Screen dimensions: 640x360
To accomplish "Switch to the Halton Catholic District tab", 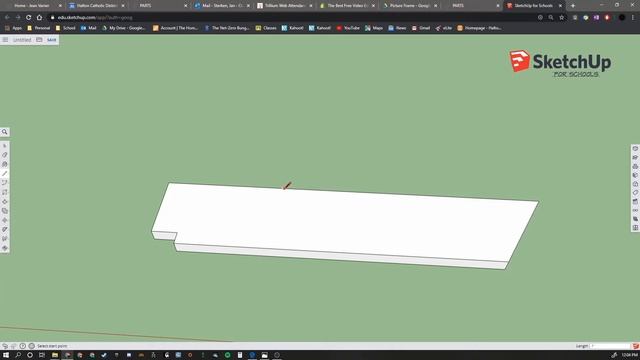I will coord(97,6).
